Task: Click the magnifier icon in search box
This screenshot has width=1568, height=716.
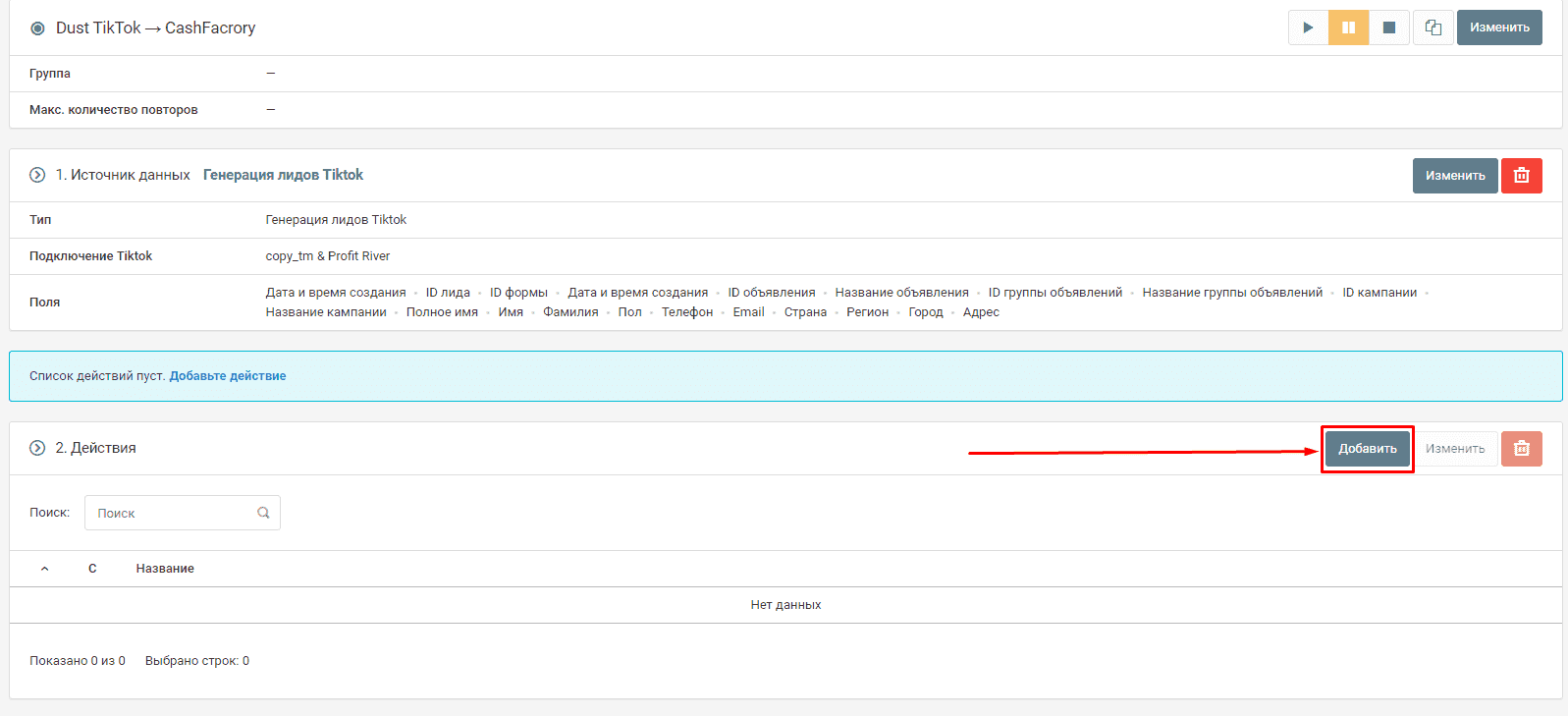Action: coord(263,513)
